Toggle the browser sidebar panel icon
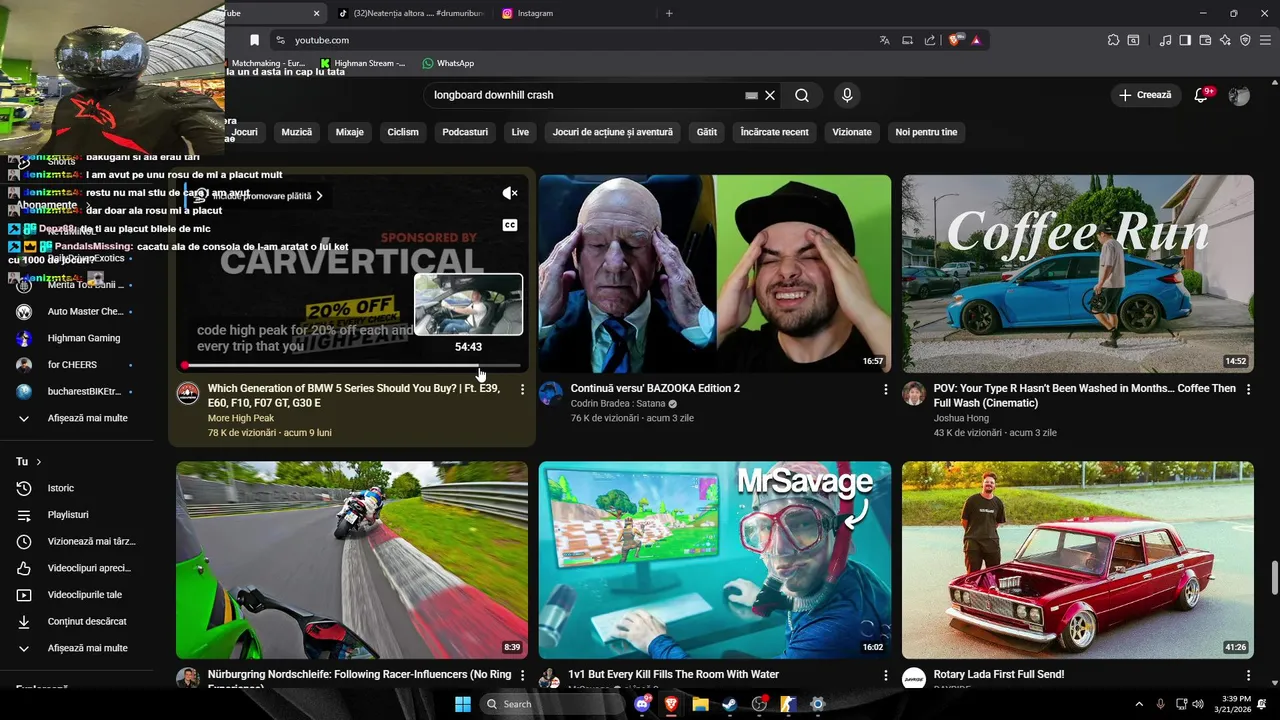The image size is (1280, 720). pos(1185,40)
